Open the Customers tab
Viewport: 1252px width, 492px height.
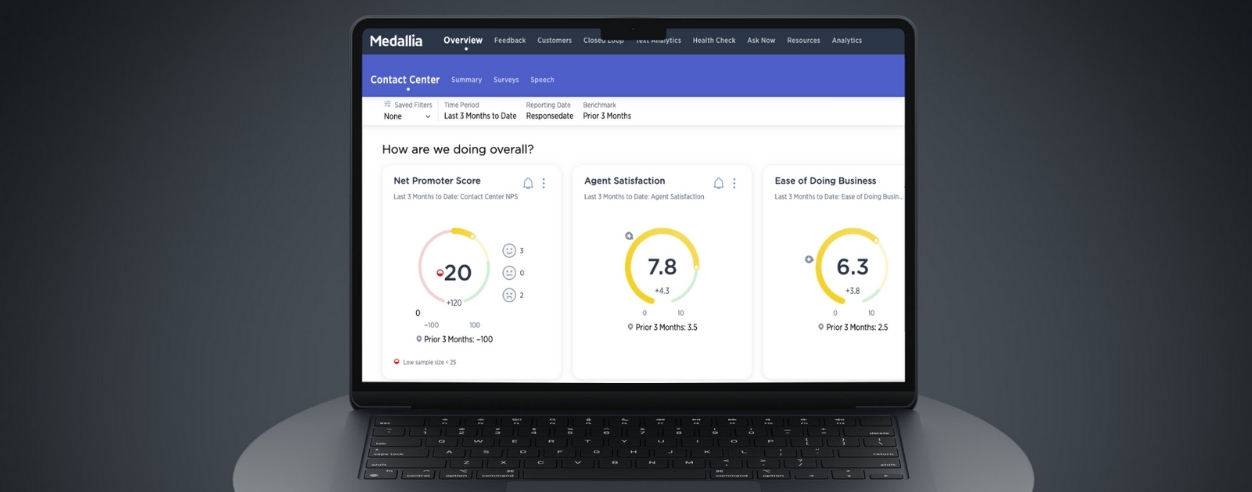[554, 41]
